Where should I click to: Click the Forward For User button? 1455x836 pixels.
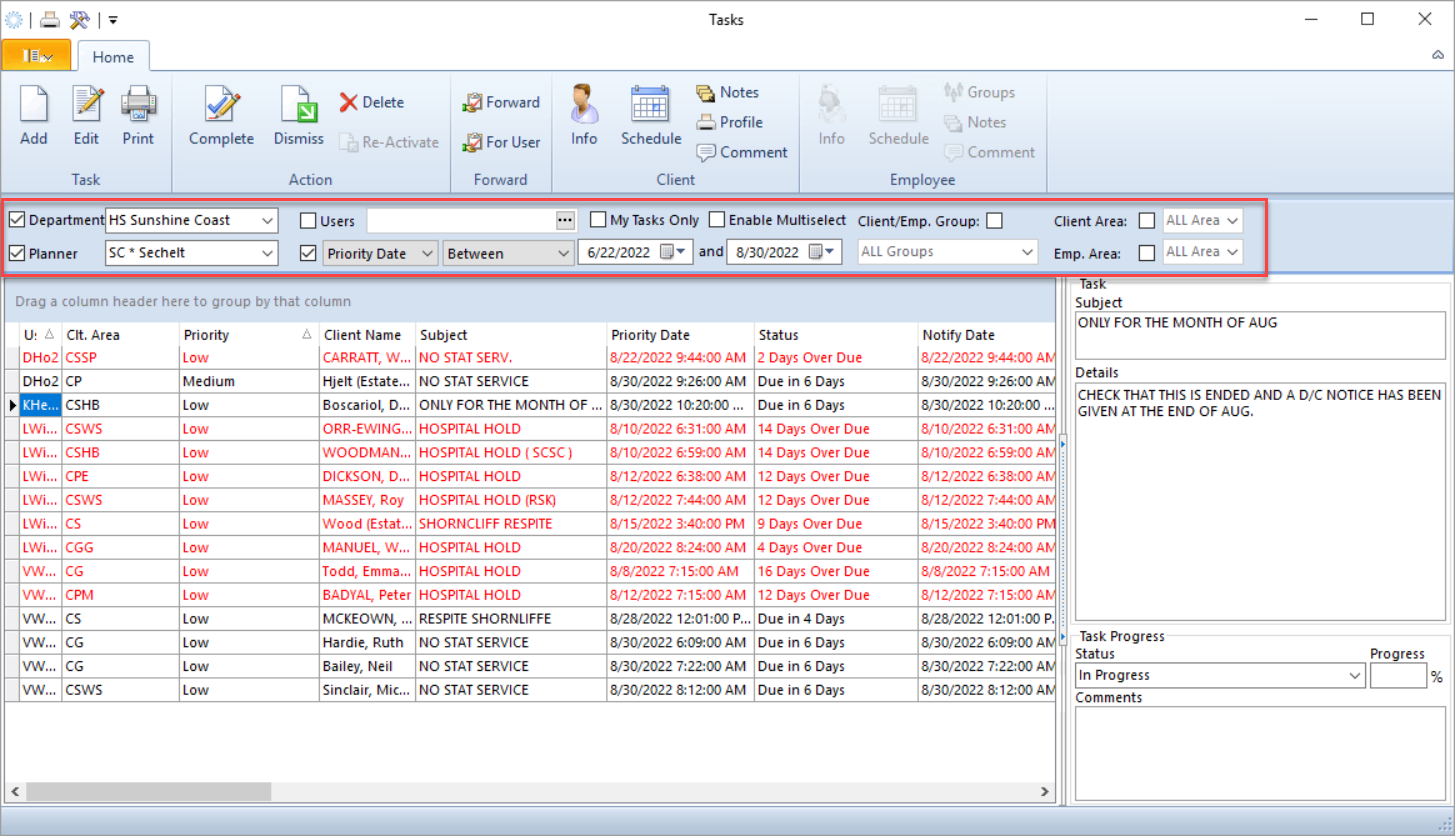click(501, 143)
